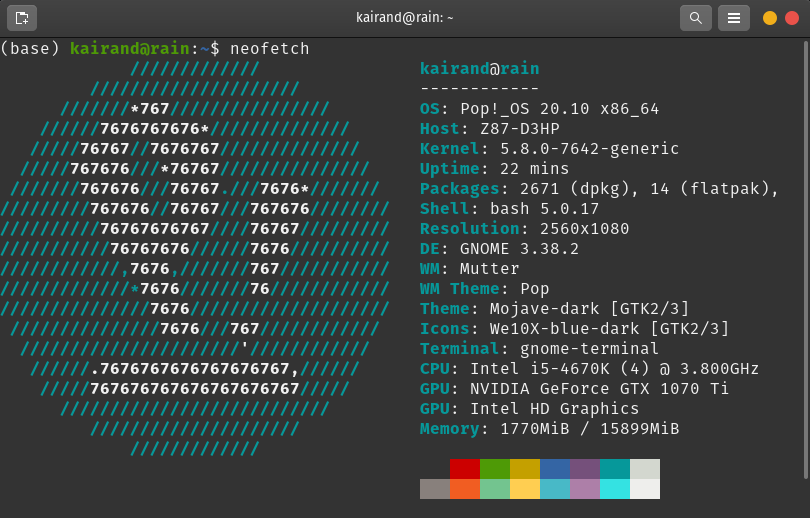Open the hamburger menu in header bar
Image resolution: width=810 pixels, height=518 pixels.
pos(734,17)
